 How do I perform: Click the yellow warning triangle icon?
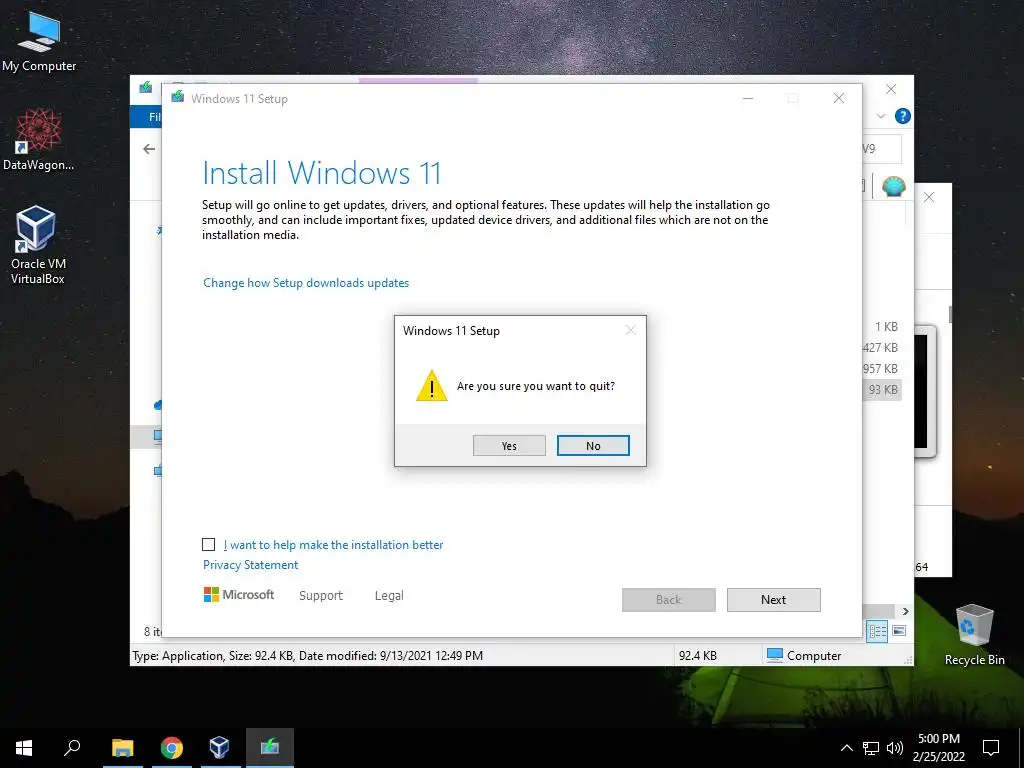(432, 385)
